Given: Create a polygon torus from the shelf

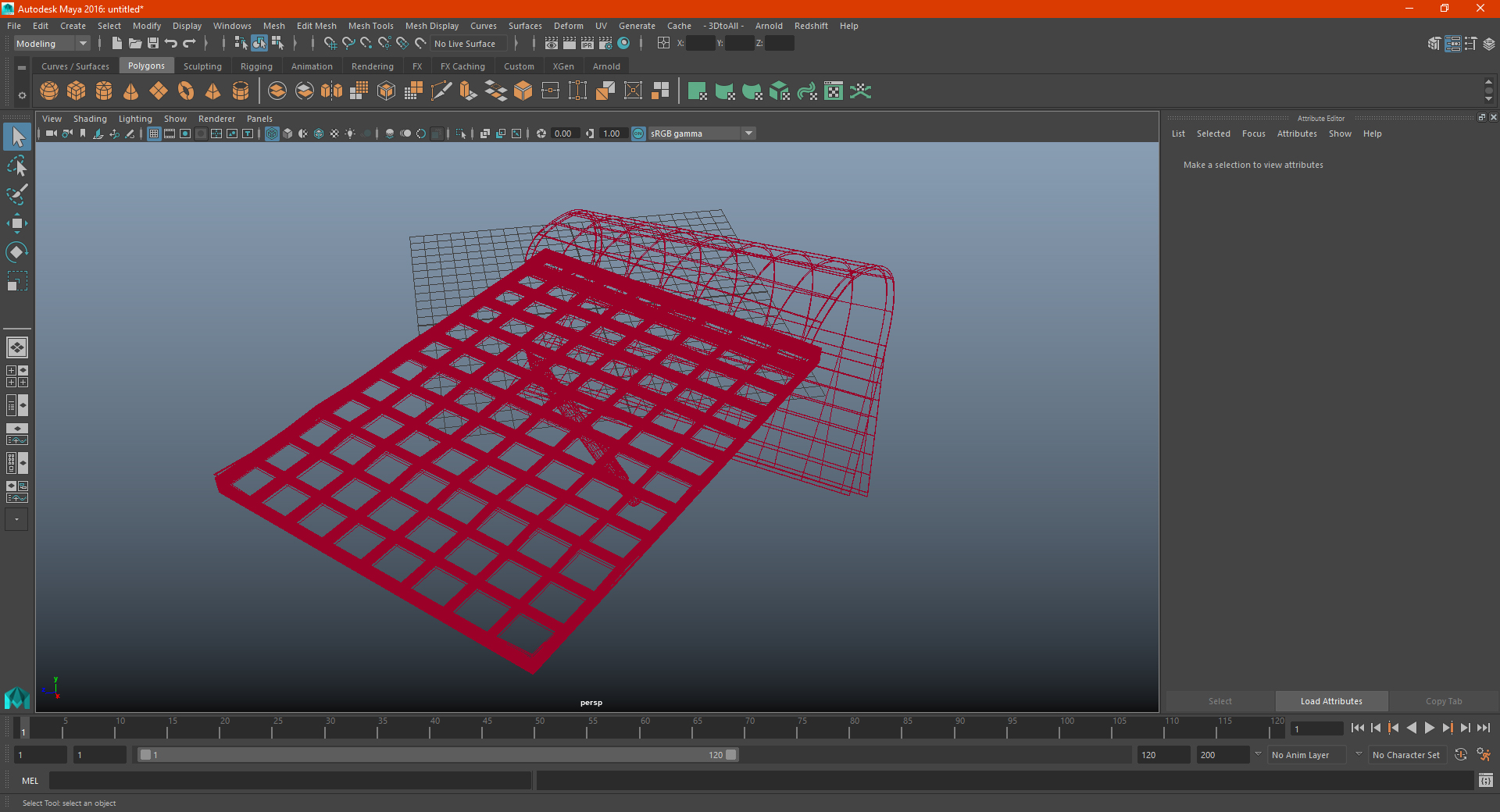Looking at the screenshot, I should coord(186,91).
